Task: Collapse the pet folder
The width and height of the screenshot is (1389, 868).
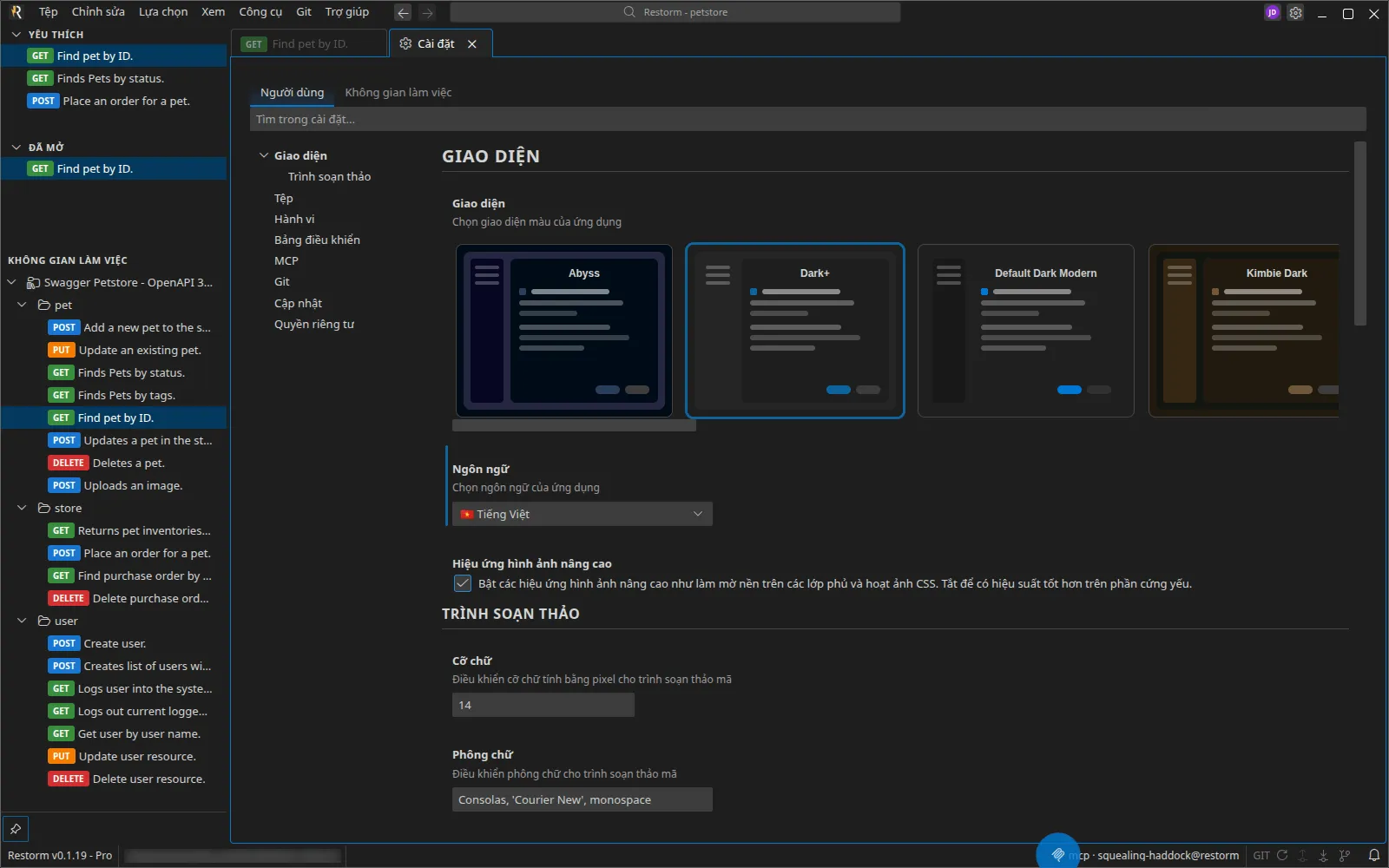Action: (x=23, y=305)
